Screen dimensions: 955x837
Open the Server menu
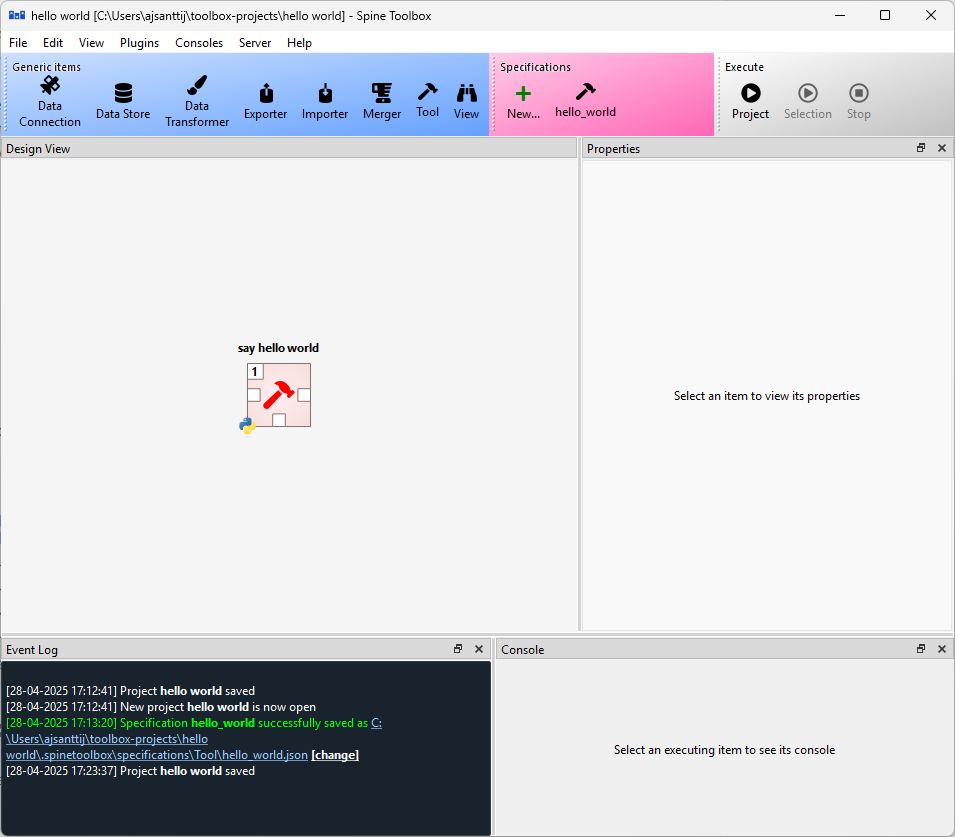[255, 43]
